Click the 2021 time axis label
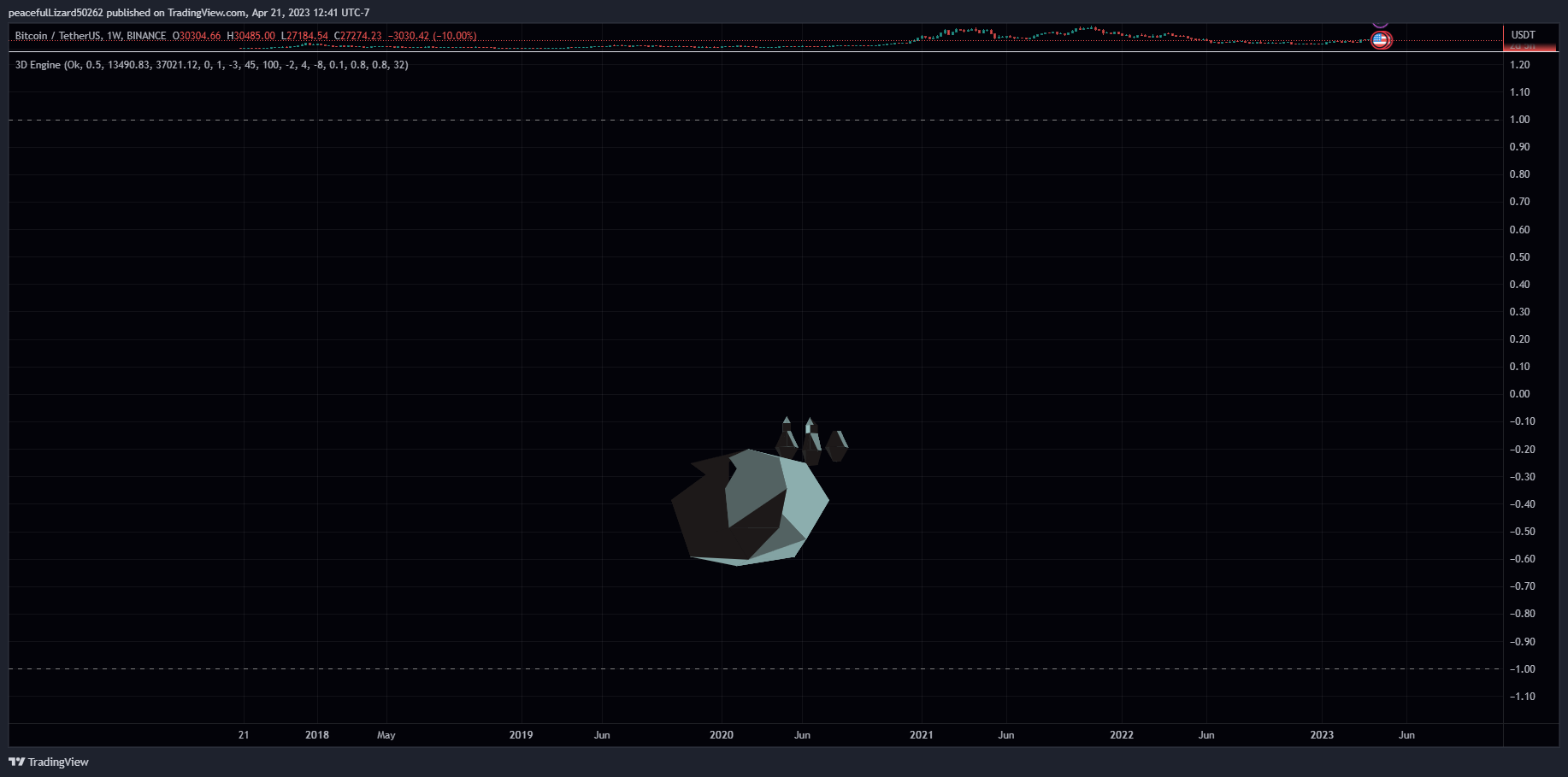 point(922,735)
